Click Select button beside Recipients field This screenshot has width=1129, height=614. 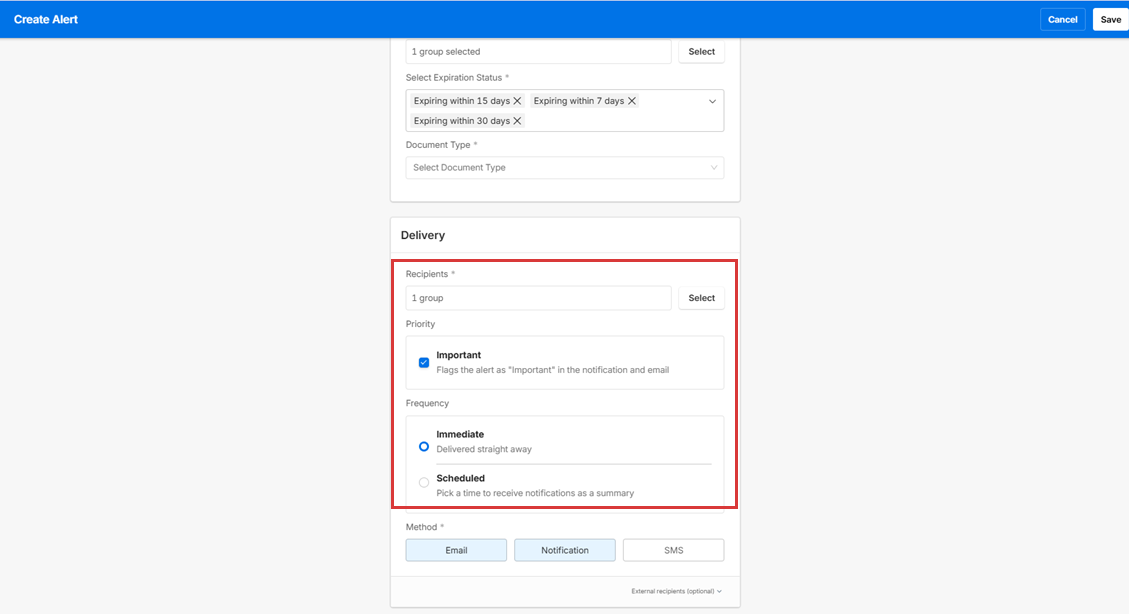pos(701,298)
